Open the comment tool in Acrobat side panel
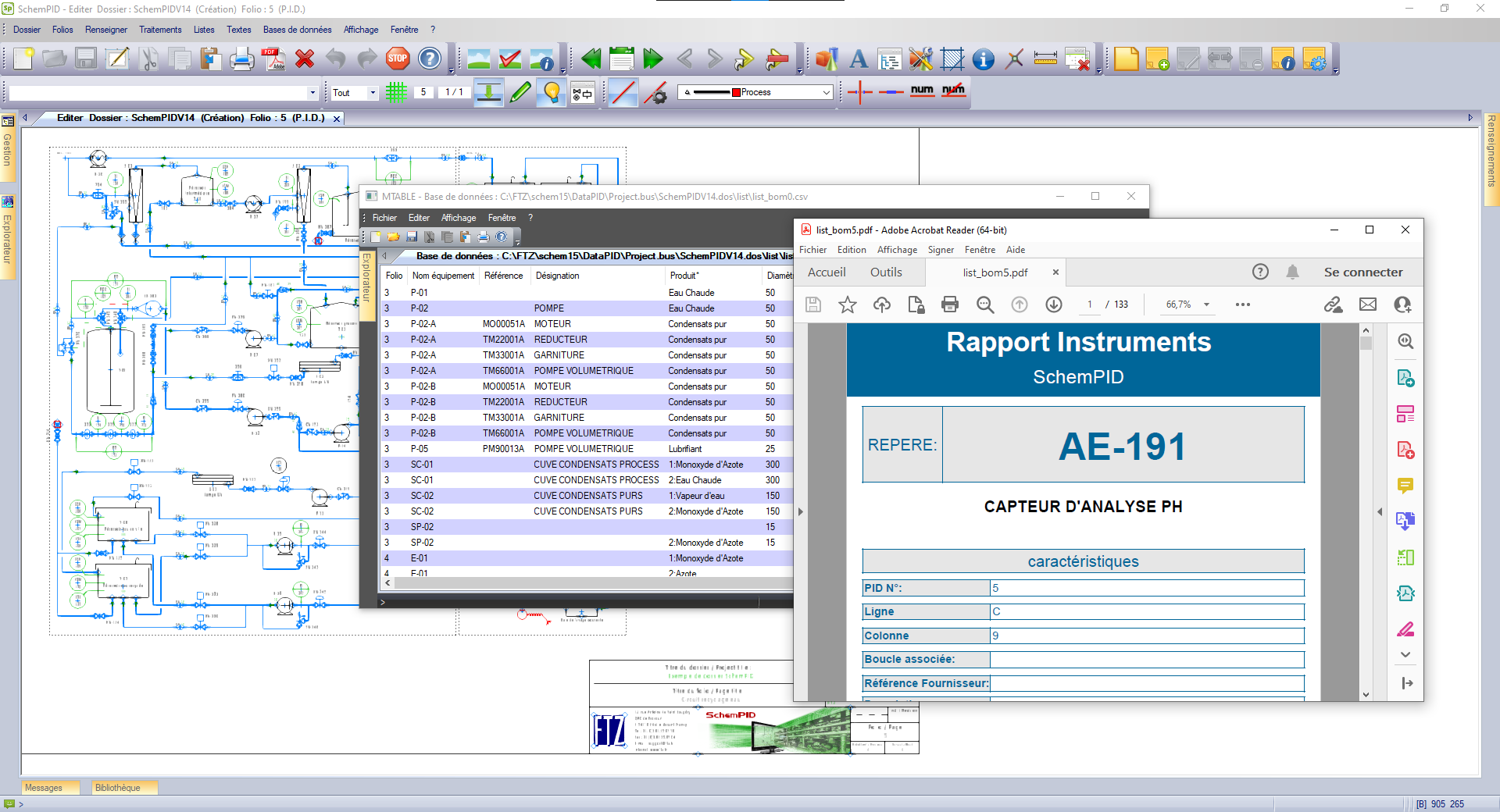 coord(1405,486)
